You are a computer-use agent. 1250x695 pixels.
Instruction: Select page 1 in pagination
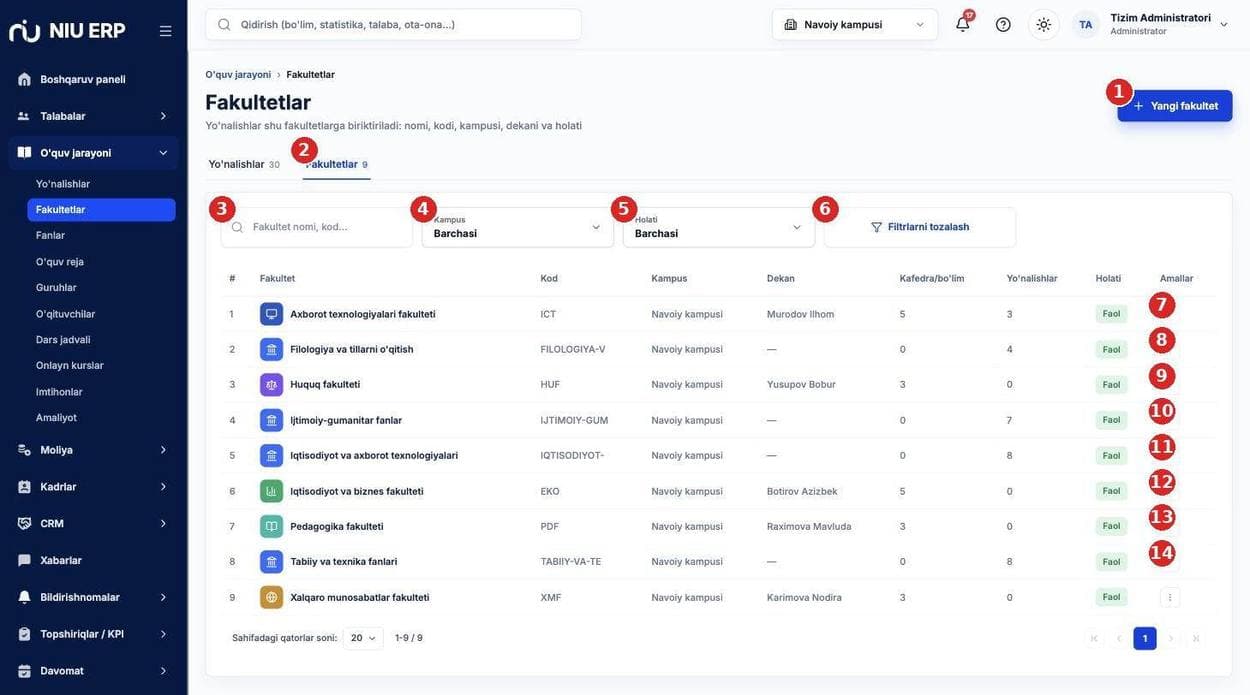click(x=1145, y=638)
